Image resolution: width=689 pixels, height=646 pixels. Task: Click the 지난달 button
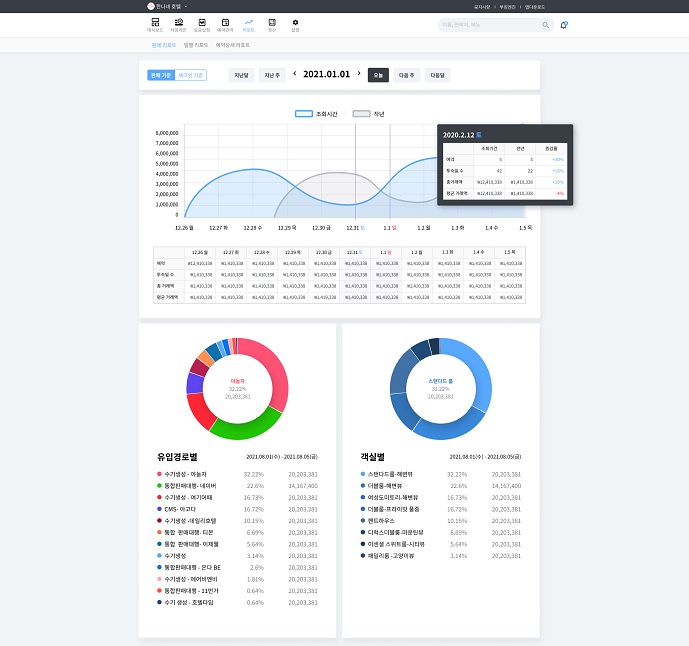point(241,75)
